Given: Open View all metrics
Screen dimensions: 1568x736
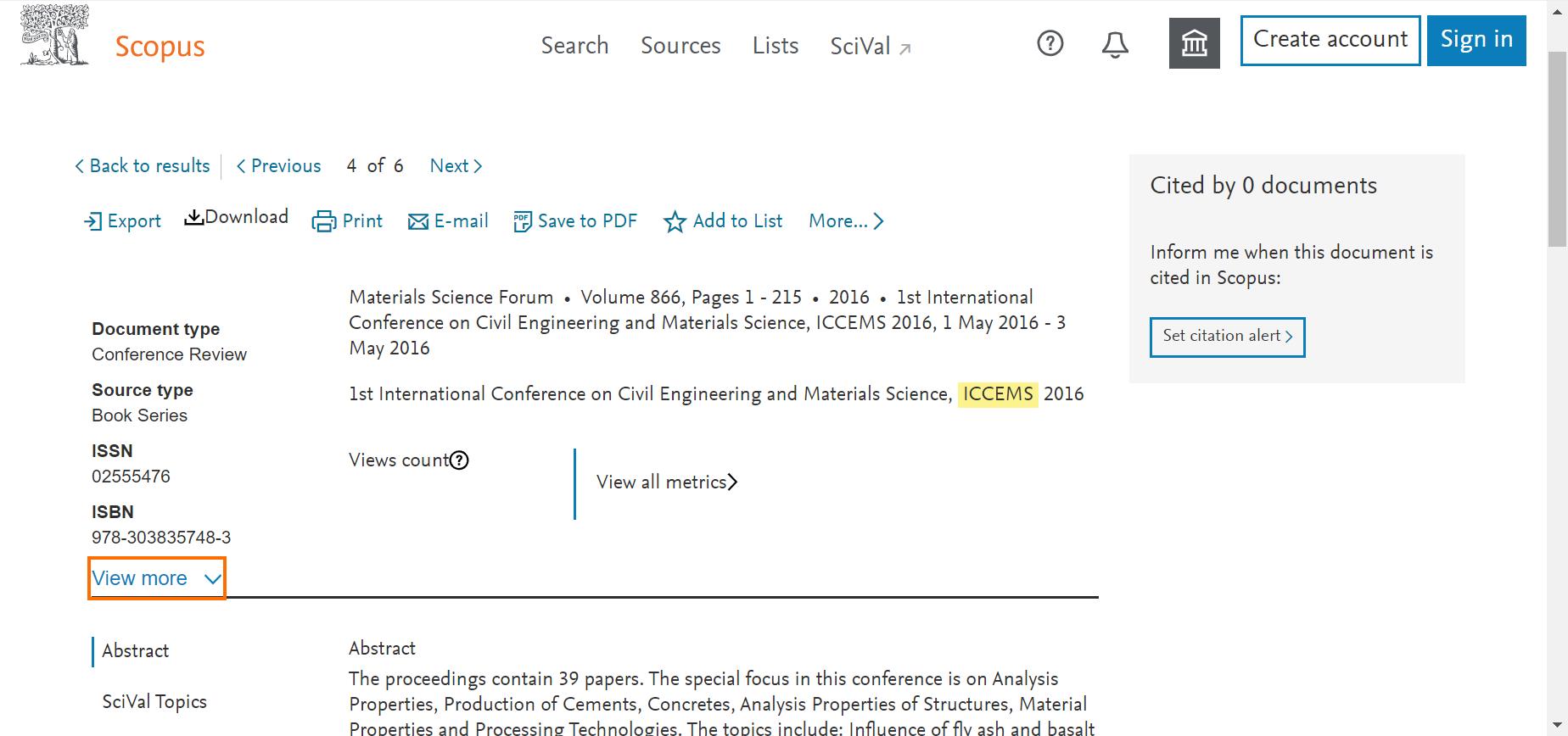Looking at the screenshot, I should tap(667, 482).
